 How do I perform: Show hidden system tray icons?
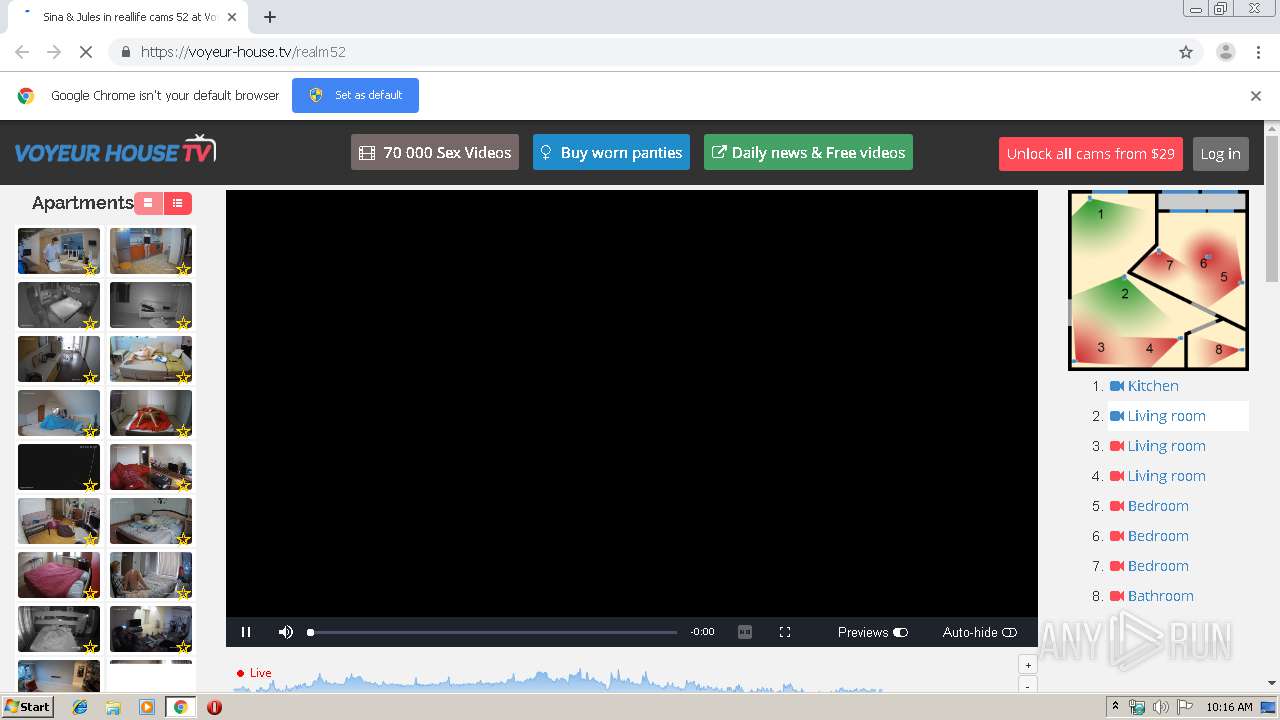click(1115, 707)
